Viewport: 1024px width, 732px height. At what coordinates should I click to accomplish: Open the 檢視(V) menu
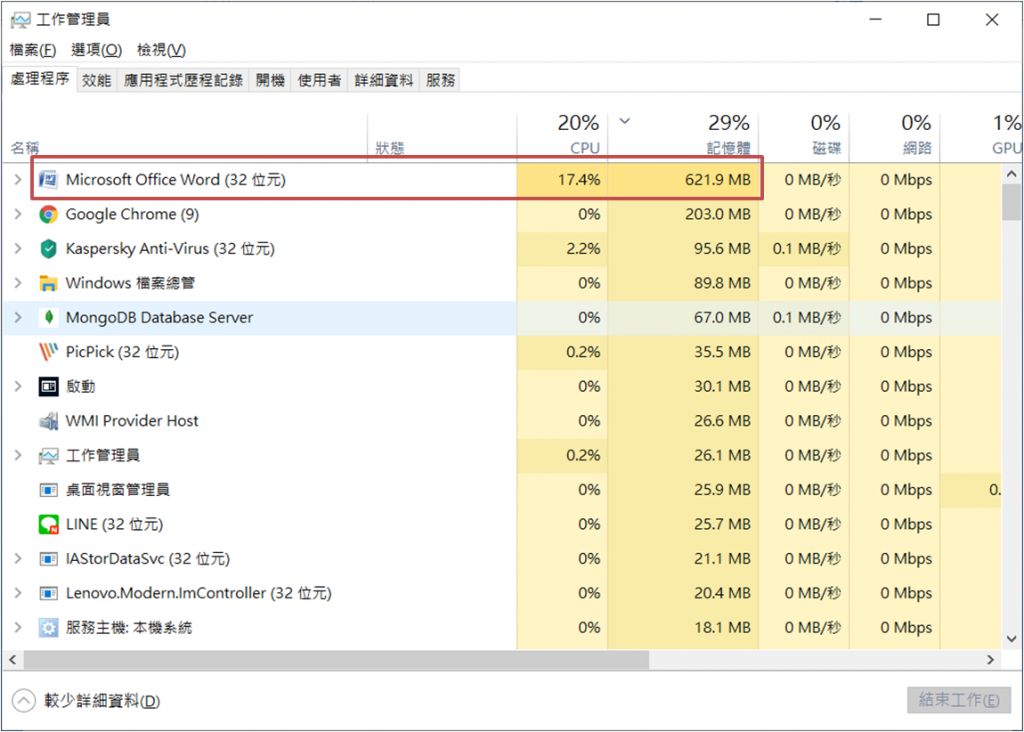pos(161,50)
